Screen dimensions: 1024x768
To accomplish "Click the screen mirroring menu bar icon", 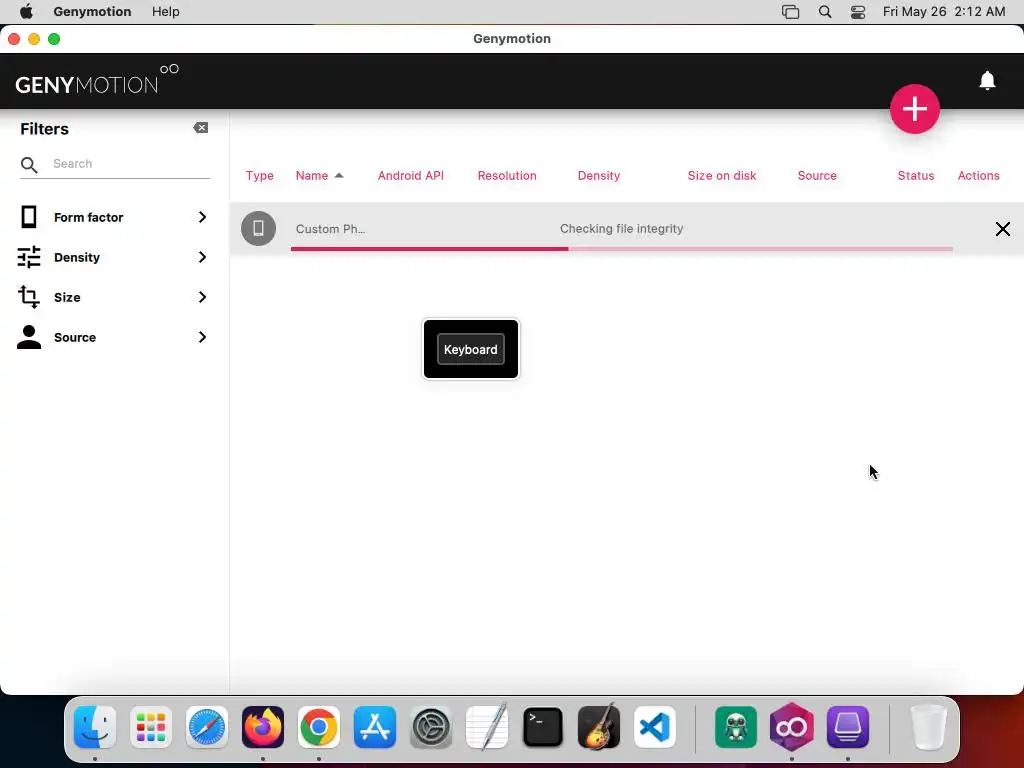I will 790,12.
